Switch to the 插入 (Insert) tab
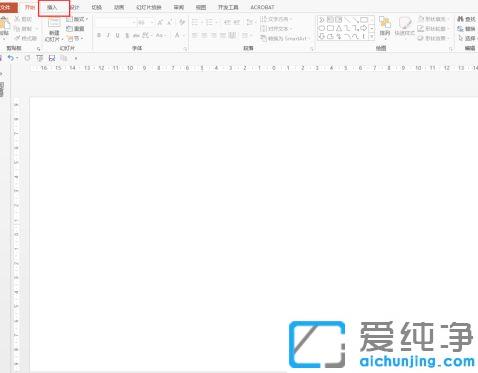The image size is (478, 373). [x=52, y=7]
